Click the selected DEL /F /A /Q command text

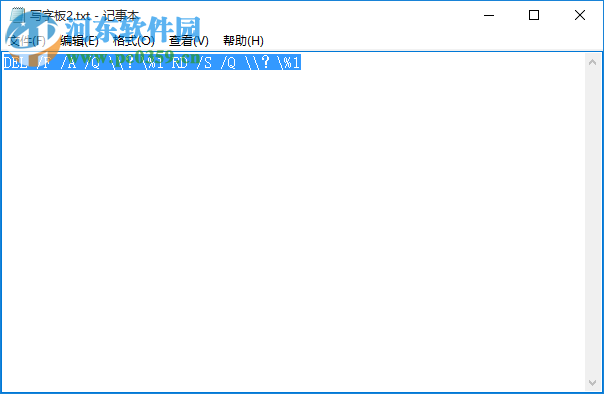[x=152, y=62]
